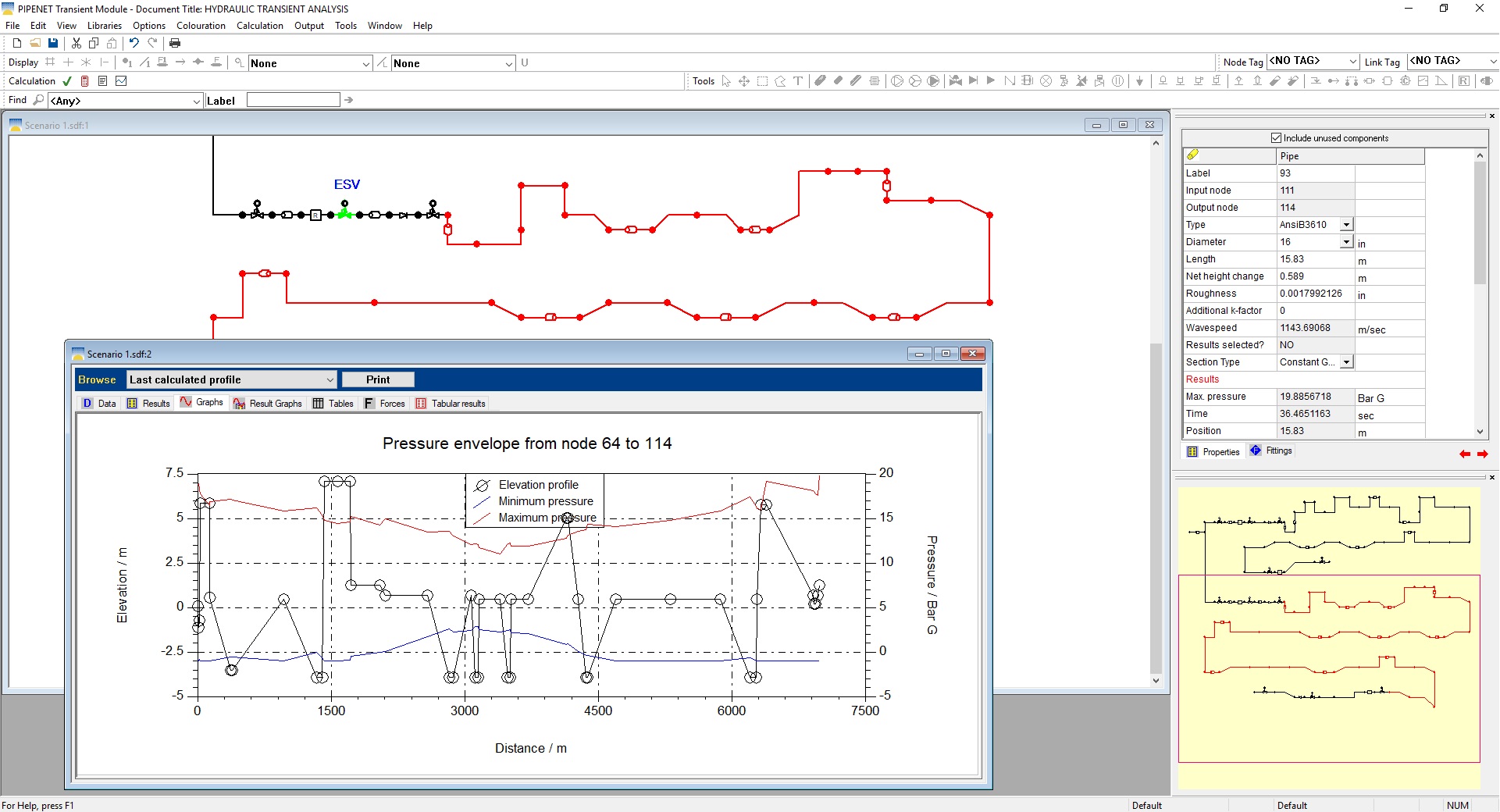Click inside the Label input field
This screenshot has height=812, width=1500.
(293, 99)
